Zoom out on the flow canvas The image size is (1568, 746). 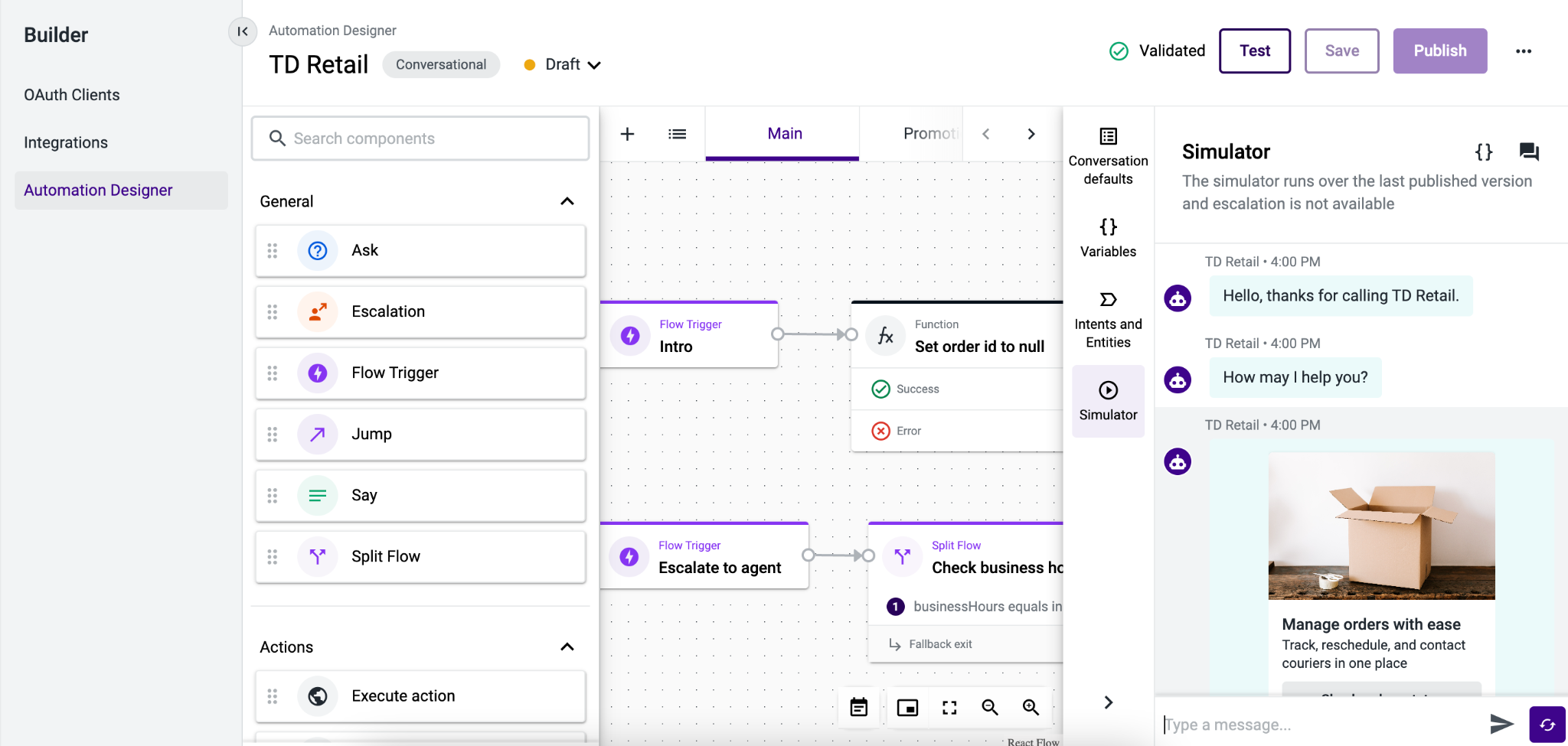[x=990, y=708]
